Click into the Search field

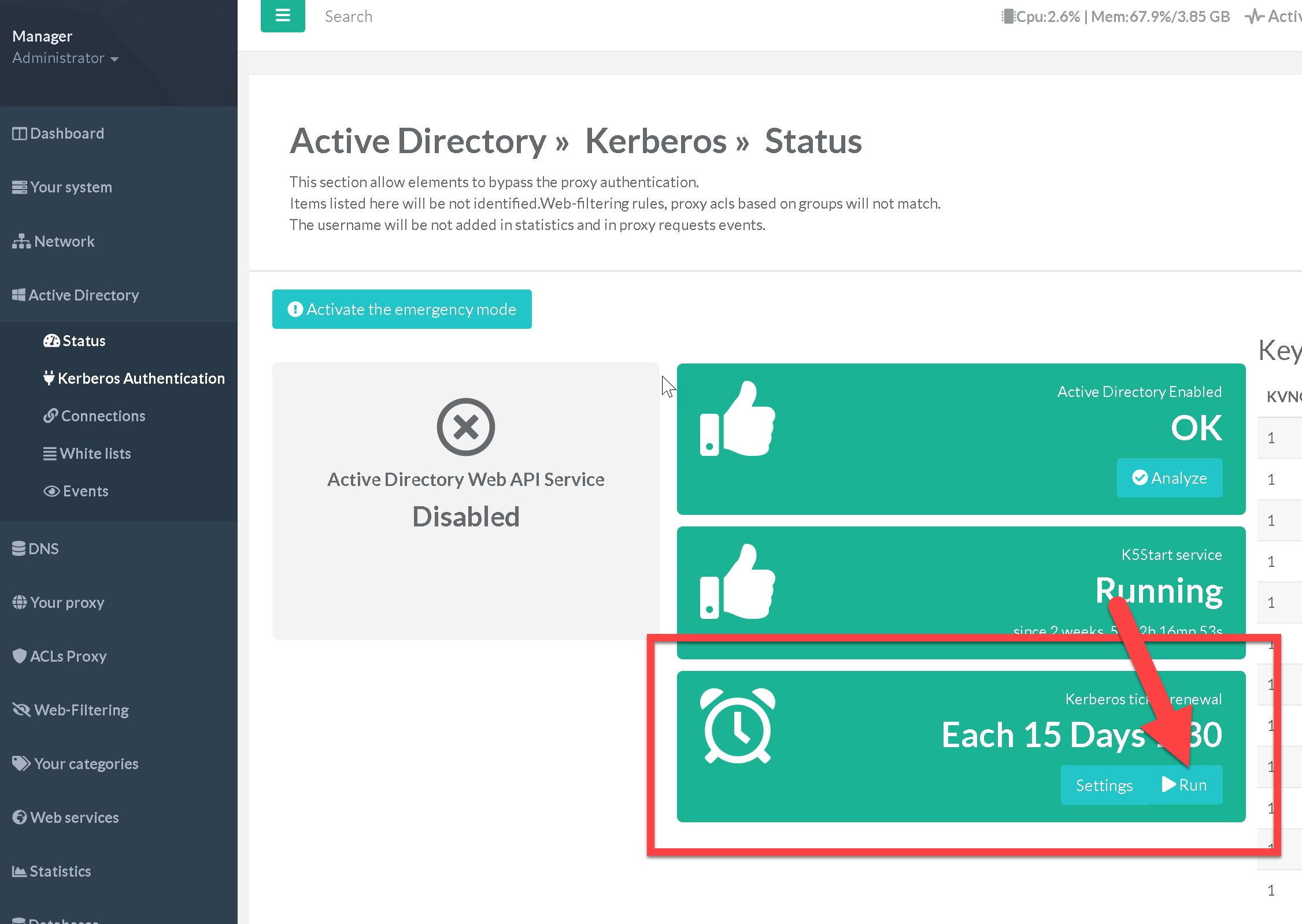349,17
